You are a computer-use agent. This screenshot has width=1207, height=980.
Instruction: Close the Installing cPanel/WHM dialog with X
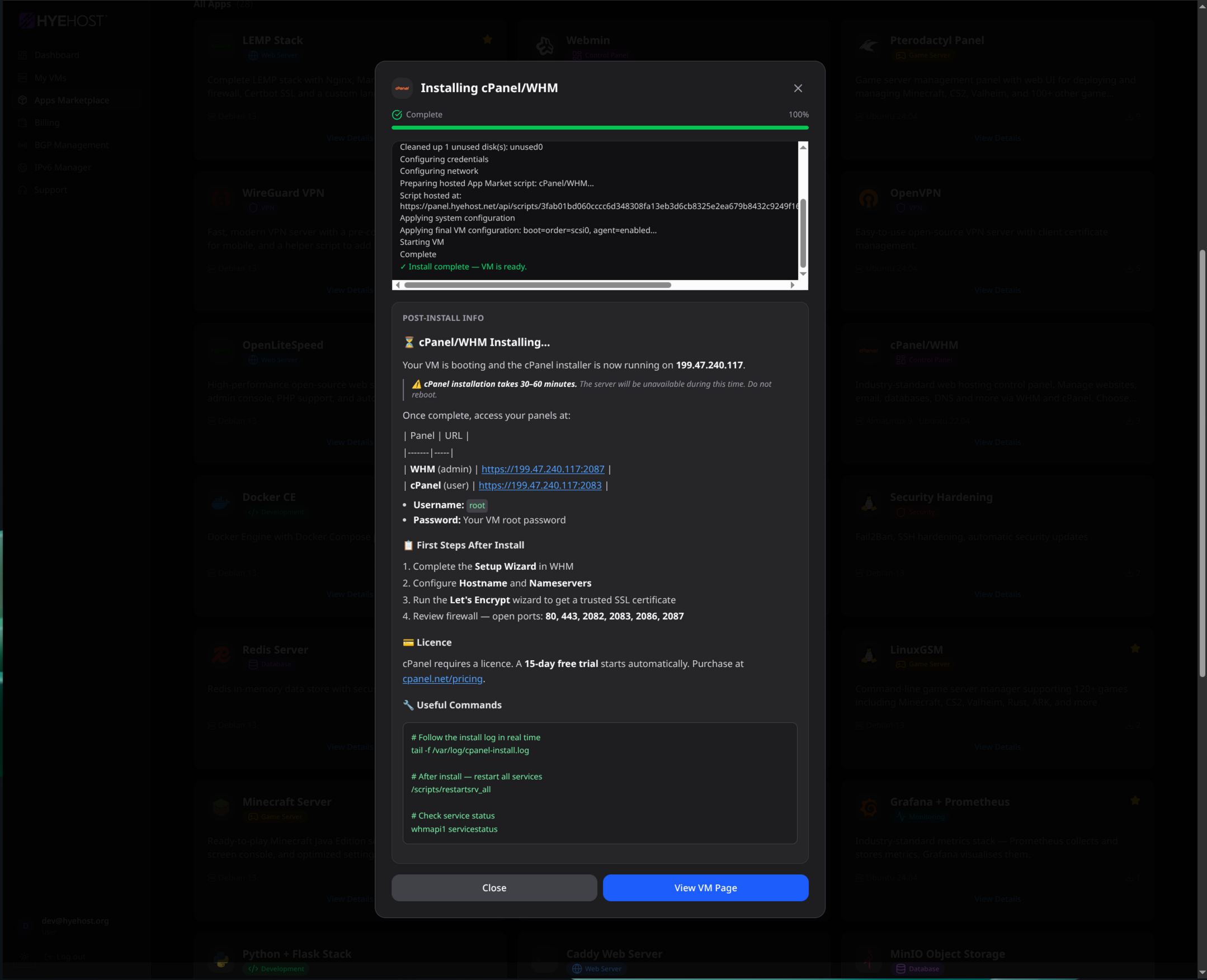coord(798,88)
